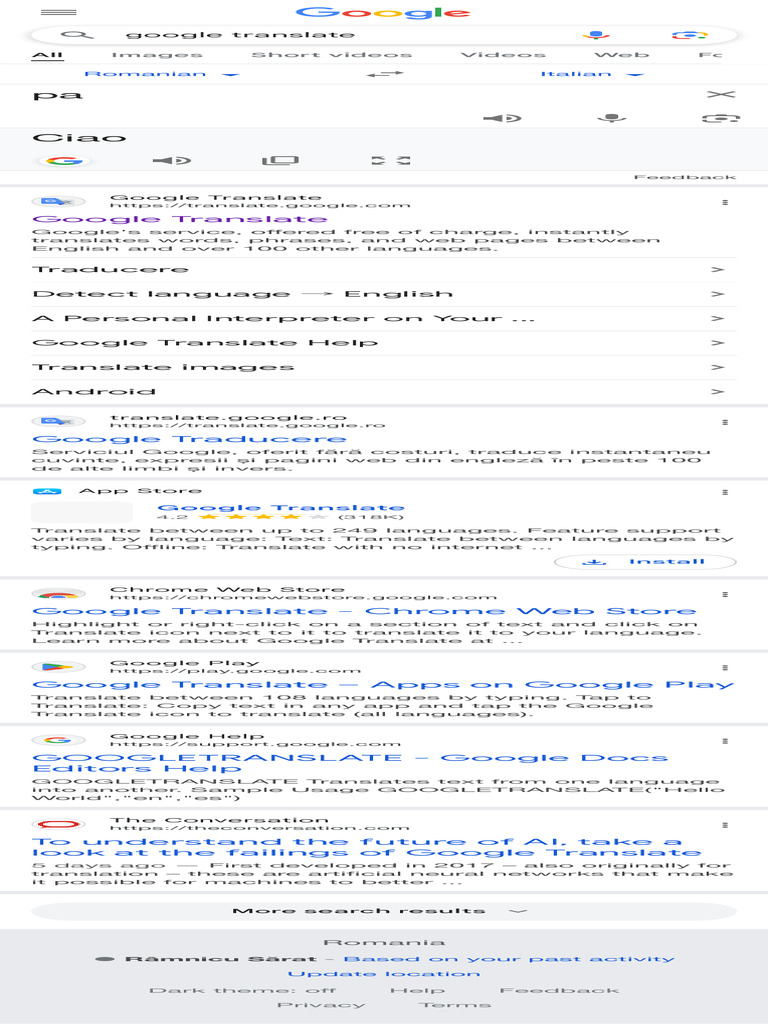Open Google Translate – Apps on Google Play
Image resolution: width=768 pixels, height=1024 pixels.
coord(383,685)
